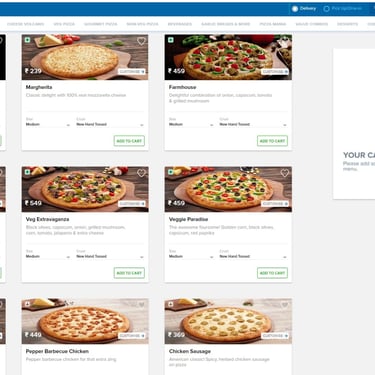
Task: Customise the Pepper Barbecue Chicken pizza
Action: [x=132, y=336]
